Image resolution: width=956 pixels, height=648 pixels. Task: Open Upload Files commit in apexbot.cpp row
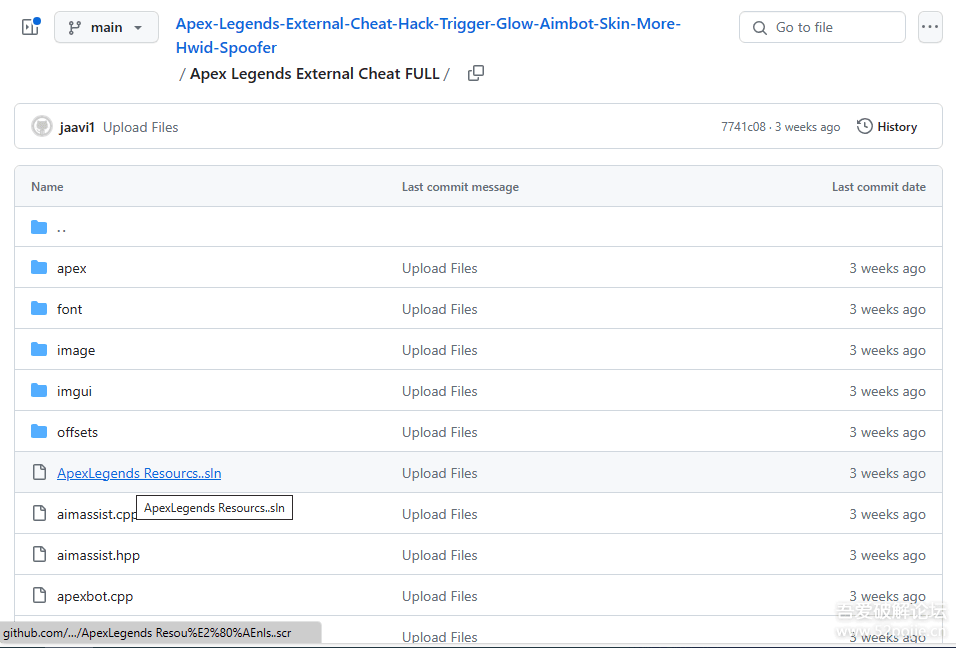tap(439, 596)
